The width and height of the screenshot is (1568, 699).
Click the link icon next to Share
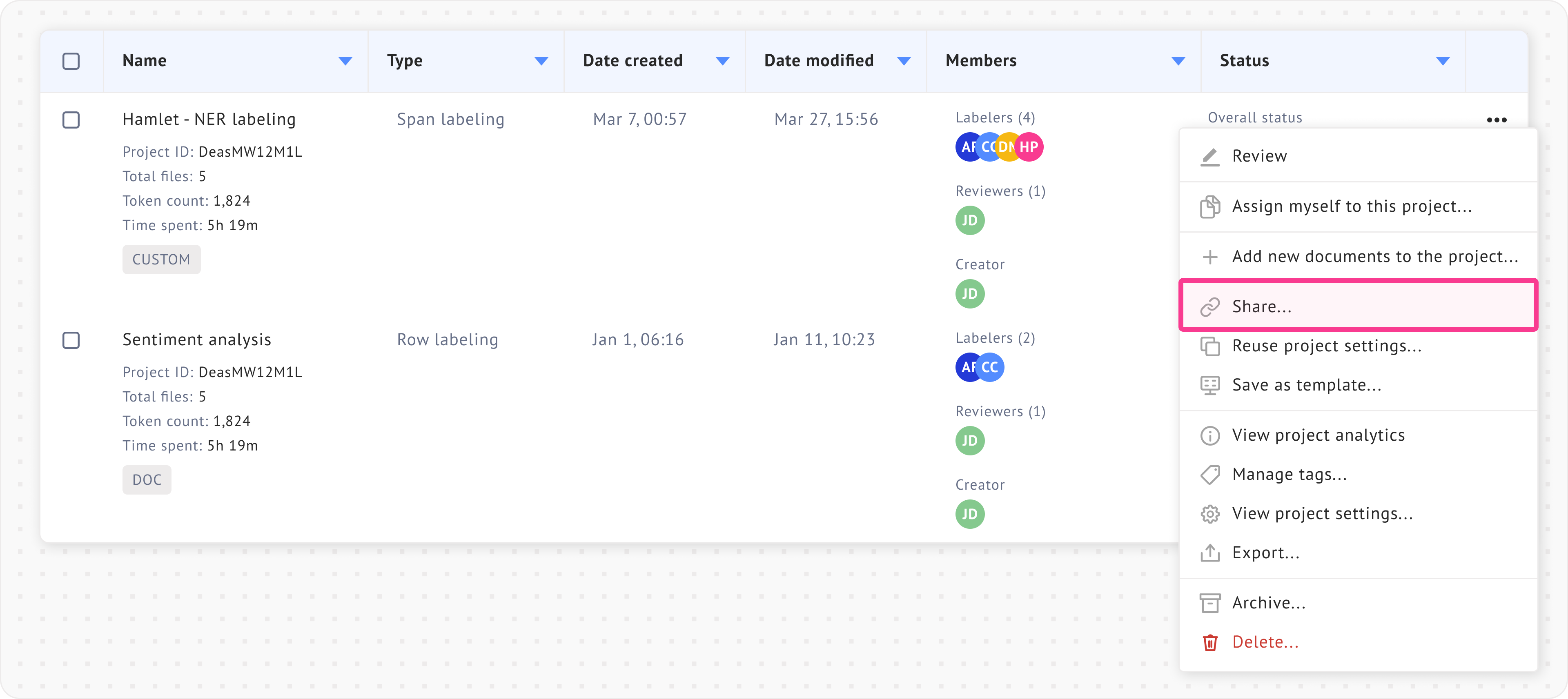pos(1209,306)
